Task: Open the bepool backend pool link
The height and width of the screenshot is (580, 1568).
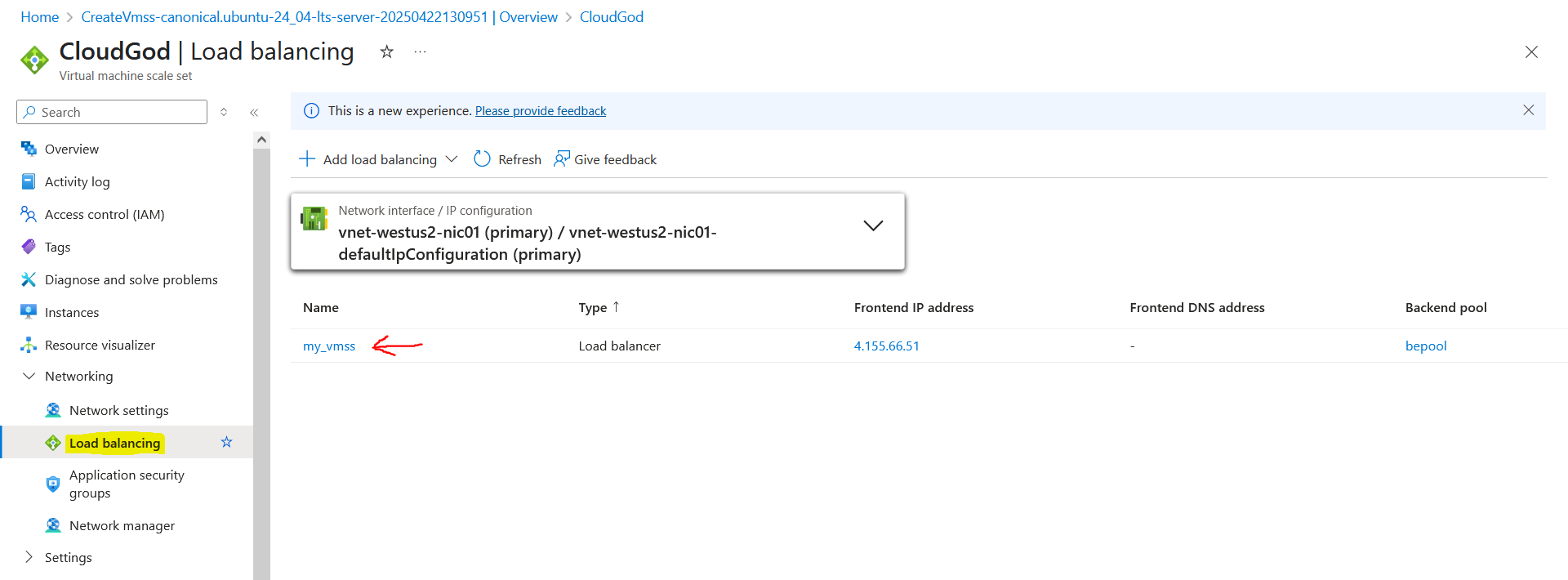Action: tap(1426, 346)
